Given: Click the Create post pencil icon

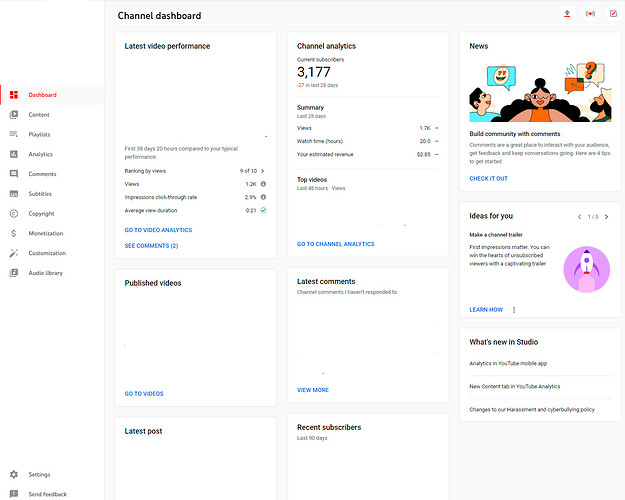Looking at the screenshot, I should coord(613,15).
